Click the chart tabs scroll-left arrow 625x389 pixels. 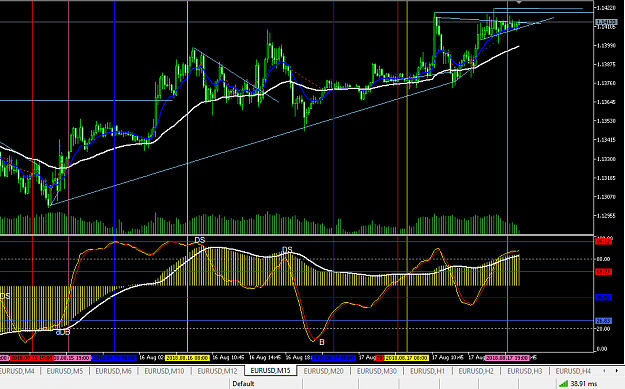pos(604,371)
